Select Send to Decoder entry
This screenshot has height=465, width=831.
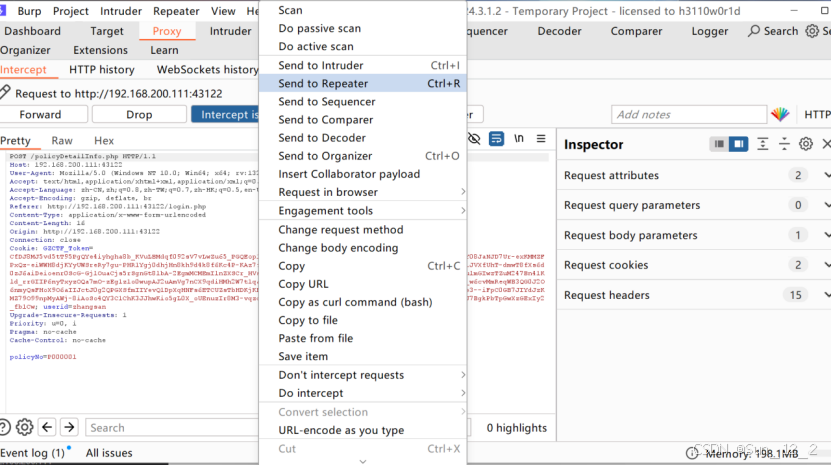(363, 138)
